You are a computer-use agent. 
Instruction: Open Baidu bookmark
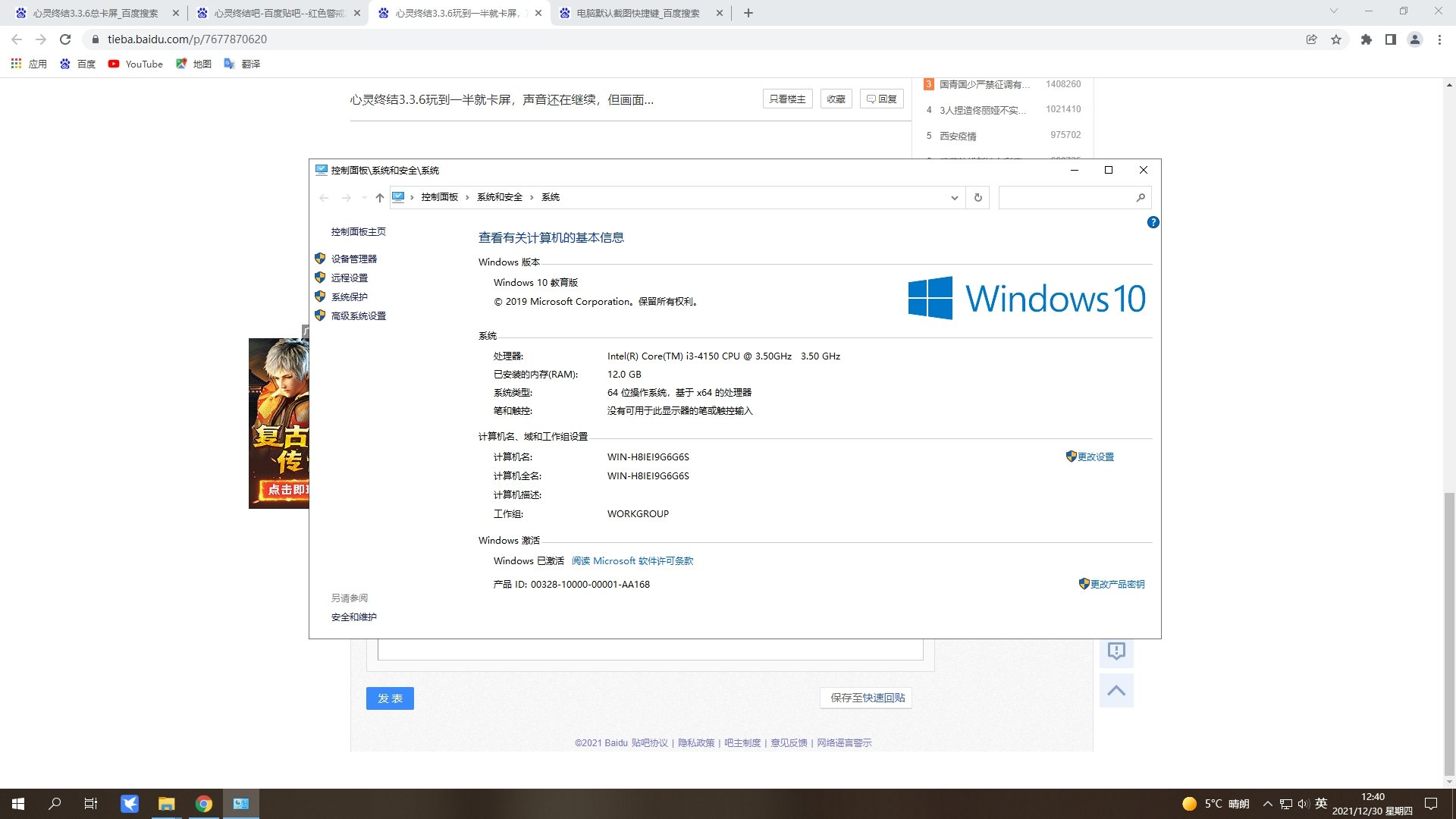[x=78, y=64]
